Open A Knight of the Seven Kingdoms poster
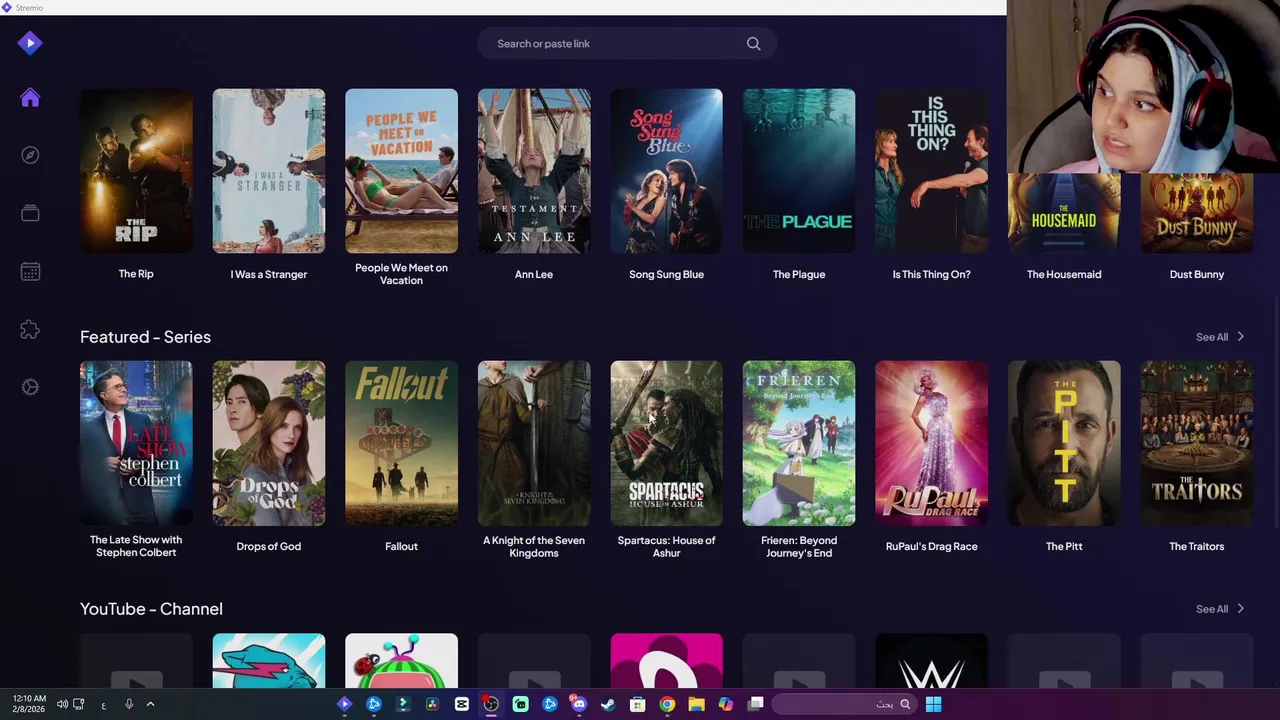1280x720 pixels. pos(534,443)
